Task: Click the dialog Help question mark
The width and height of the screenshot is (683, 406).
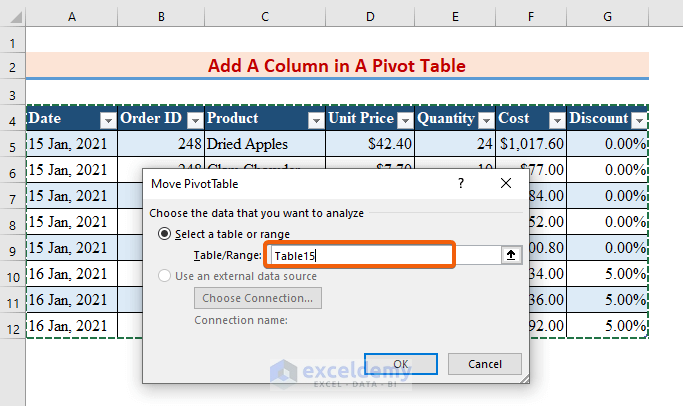Action: tap(461, 184)
